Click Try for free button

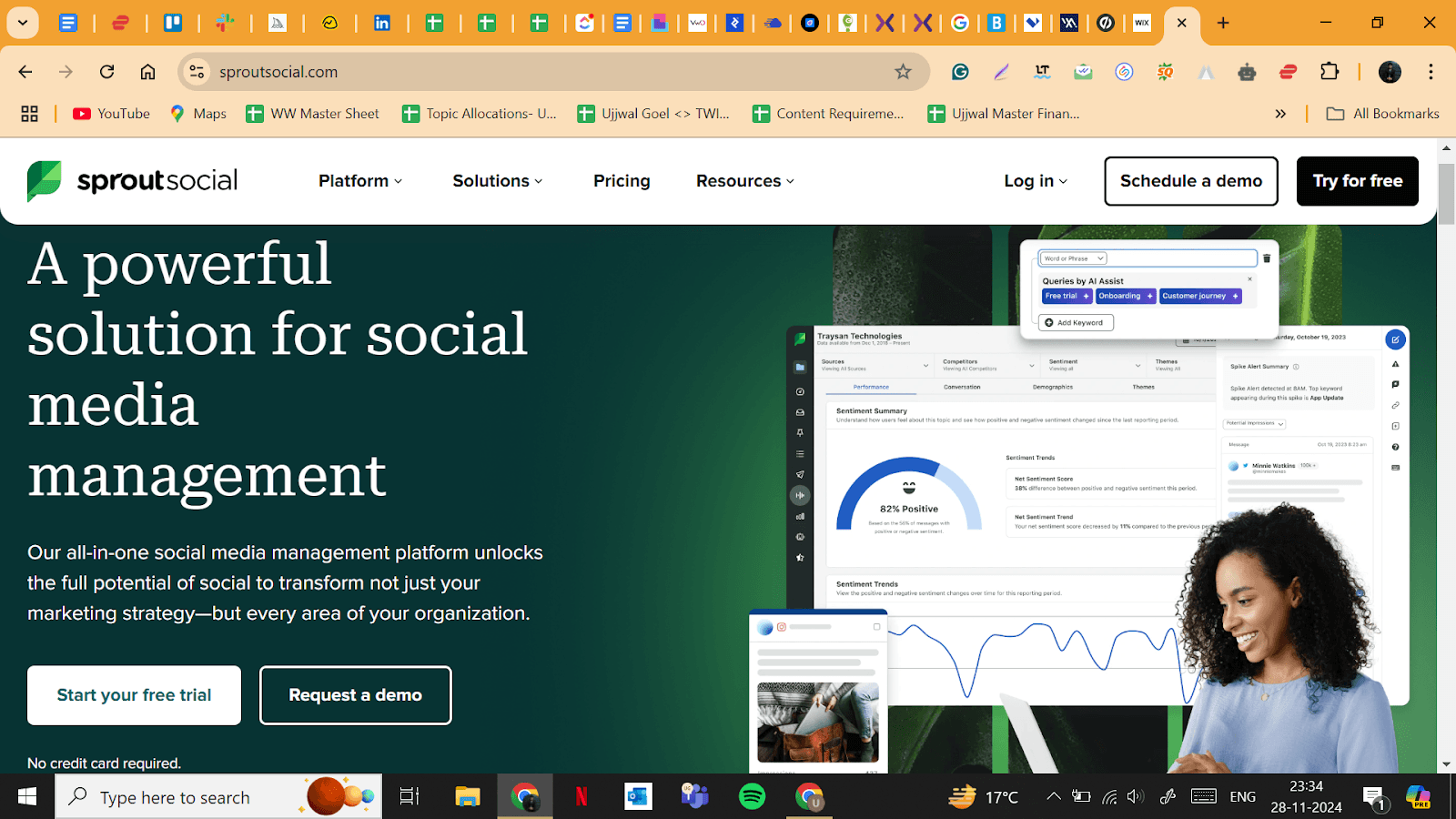pos(1358,181)
